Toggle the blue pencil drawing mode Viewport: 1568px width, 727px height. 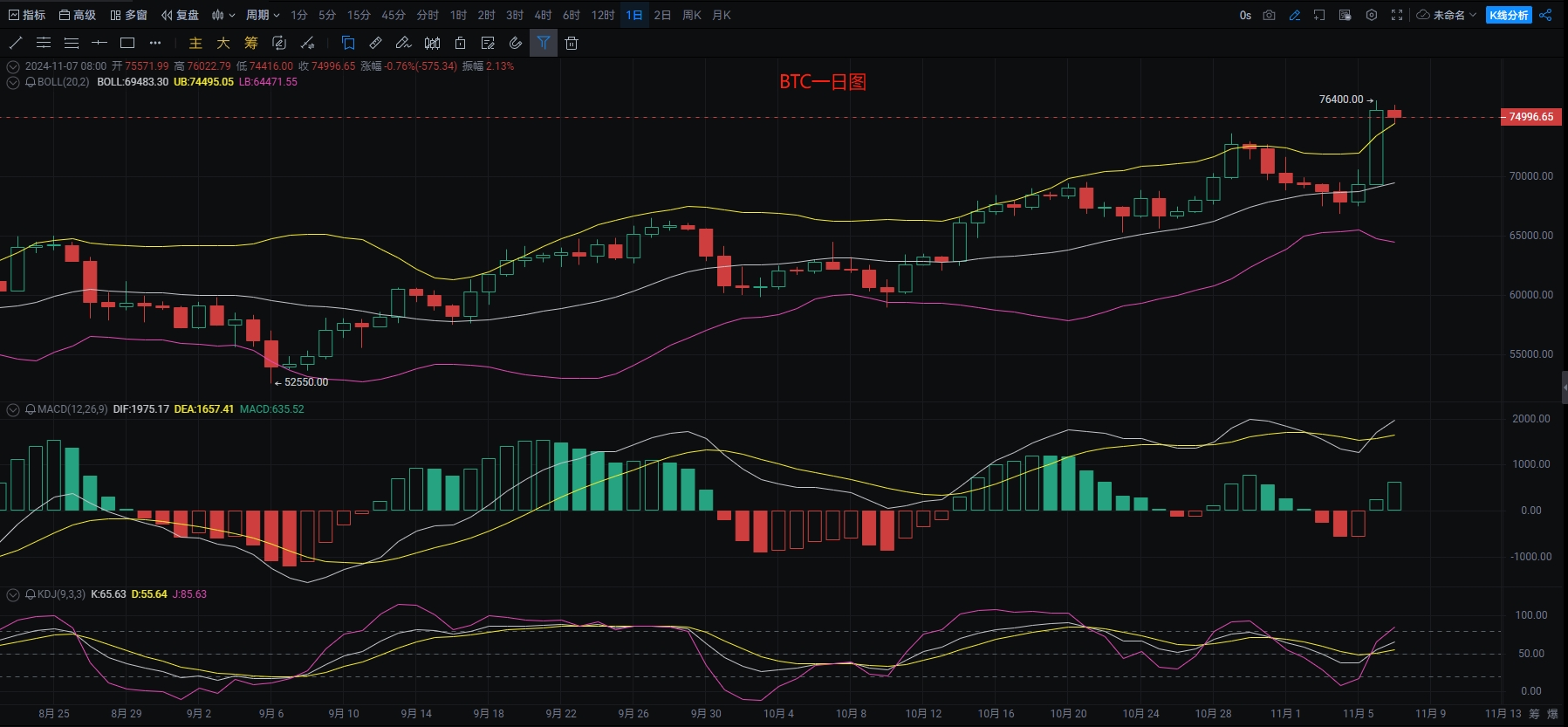pos(1295,15)
